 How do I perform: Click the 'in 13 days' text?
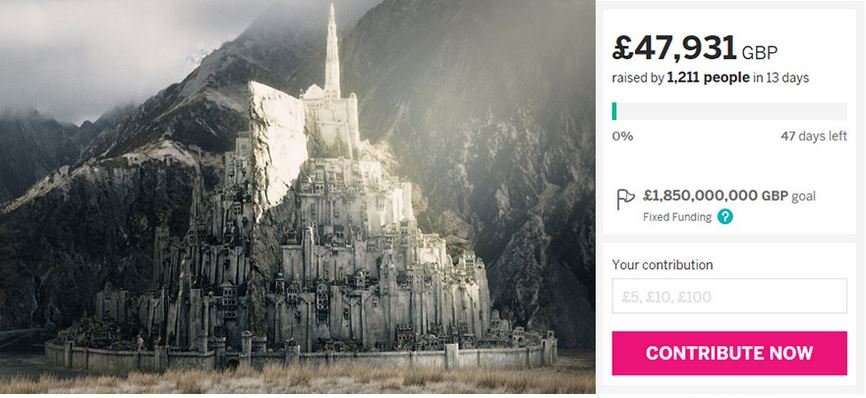pos(781,78)
